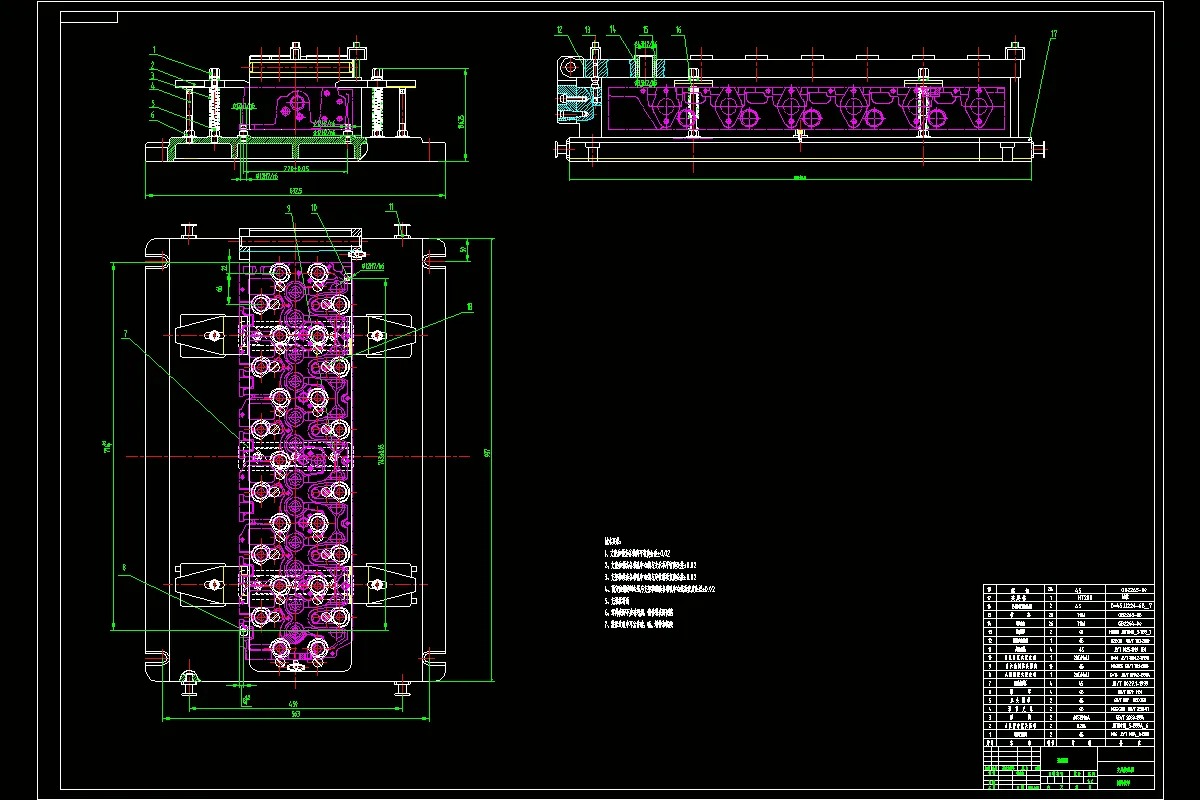Click part balloon number 6 in front view
Screen dimensions: 1200x800
tap(155, 116)
